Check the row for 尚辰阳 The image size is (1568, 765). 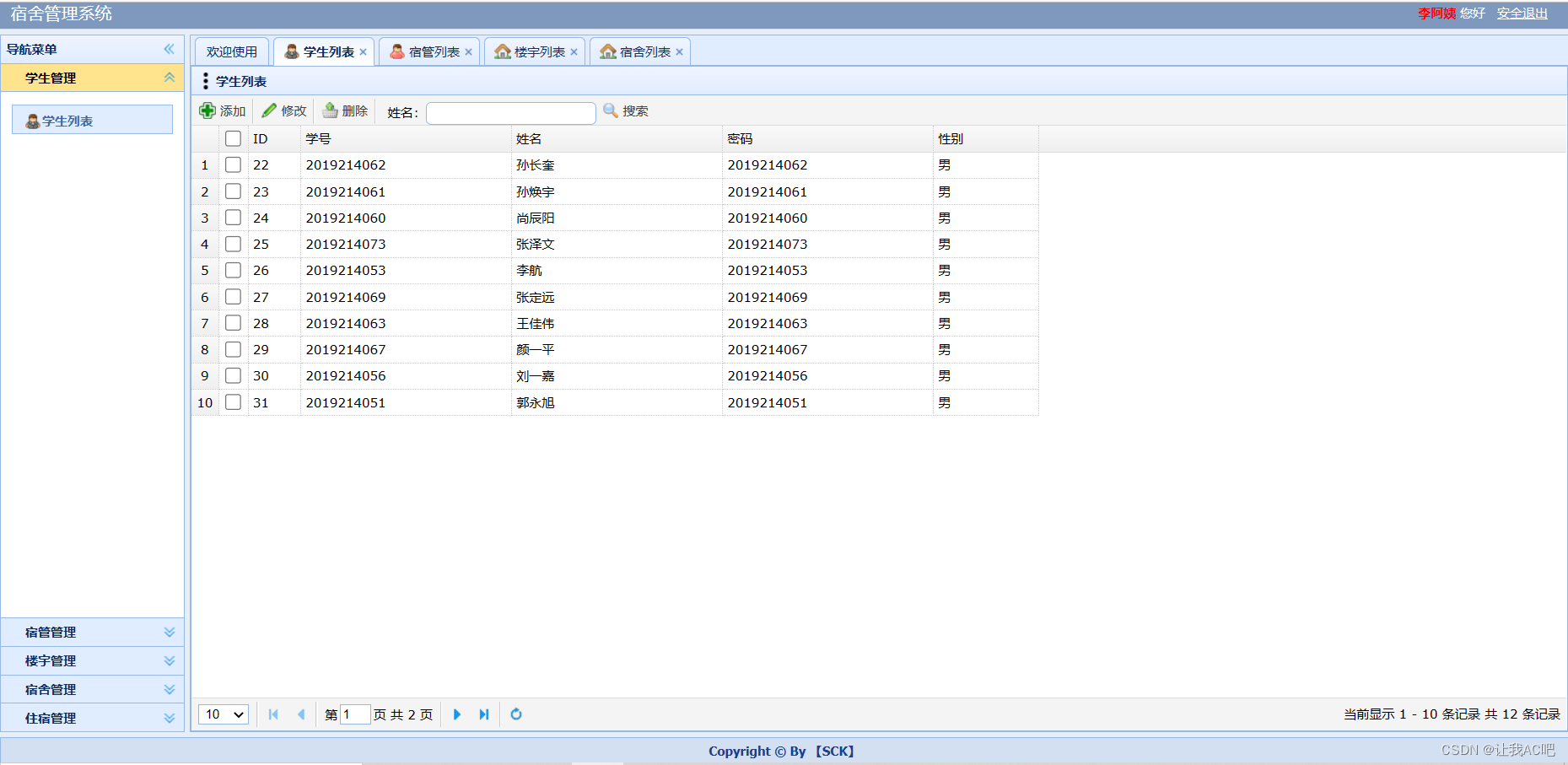tap(234, 218)
